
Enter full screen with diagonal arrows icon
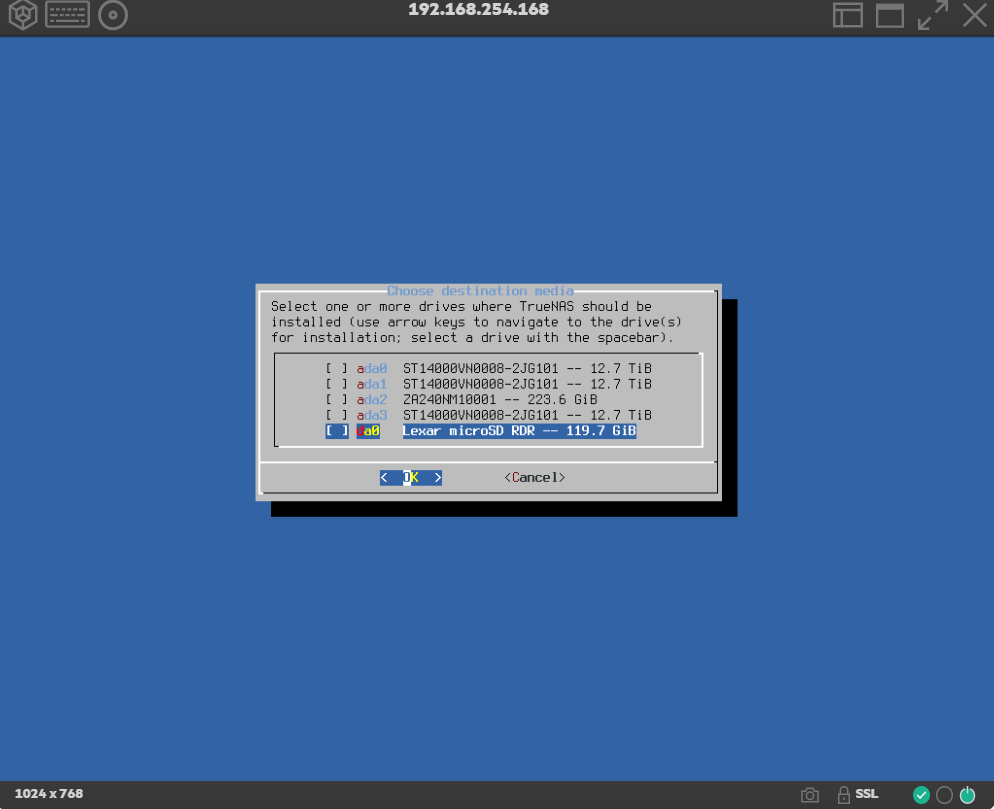pos(933,15)
